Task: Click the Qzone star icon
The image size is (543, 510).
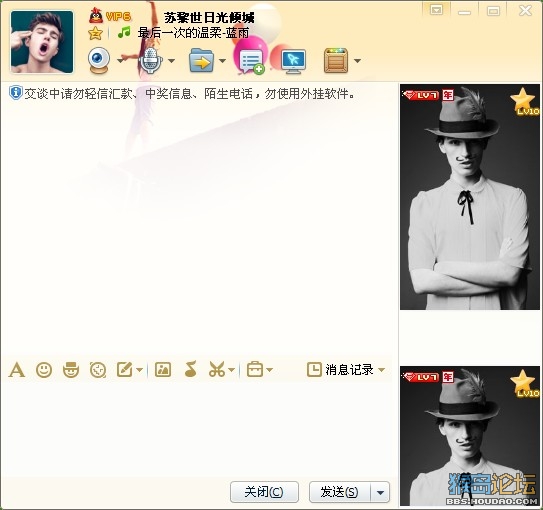Action: click(x=95, y=33)
